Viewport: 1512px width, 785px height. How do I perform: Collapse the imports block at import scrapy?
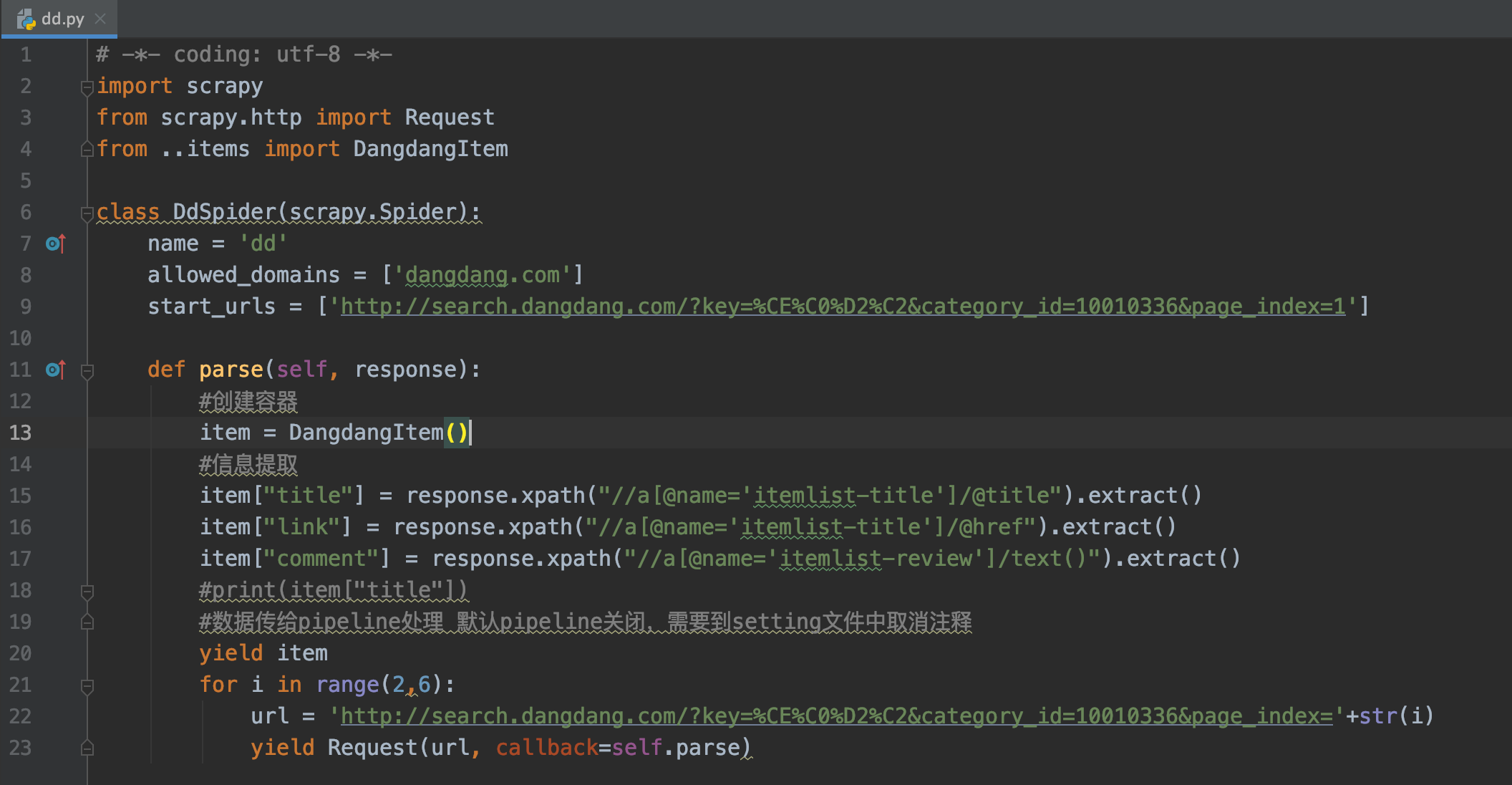[x=87, y=87]
